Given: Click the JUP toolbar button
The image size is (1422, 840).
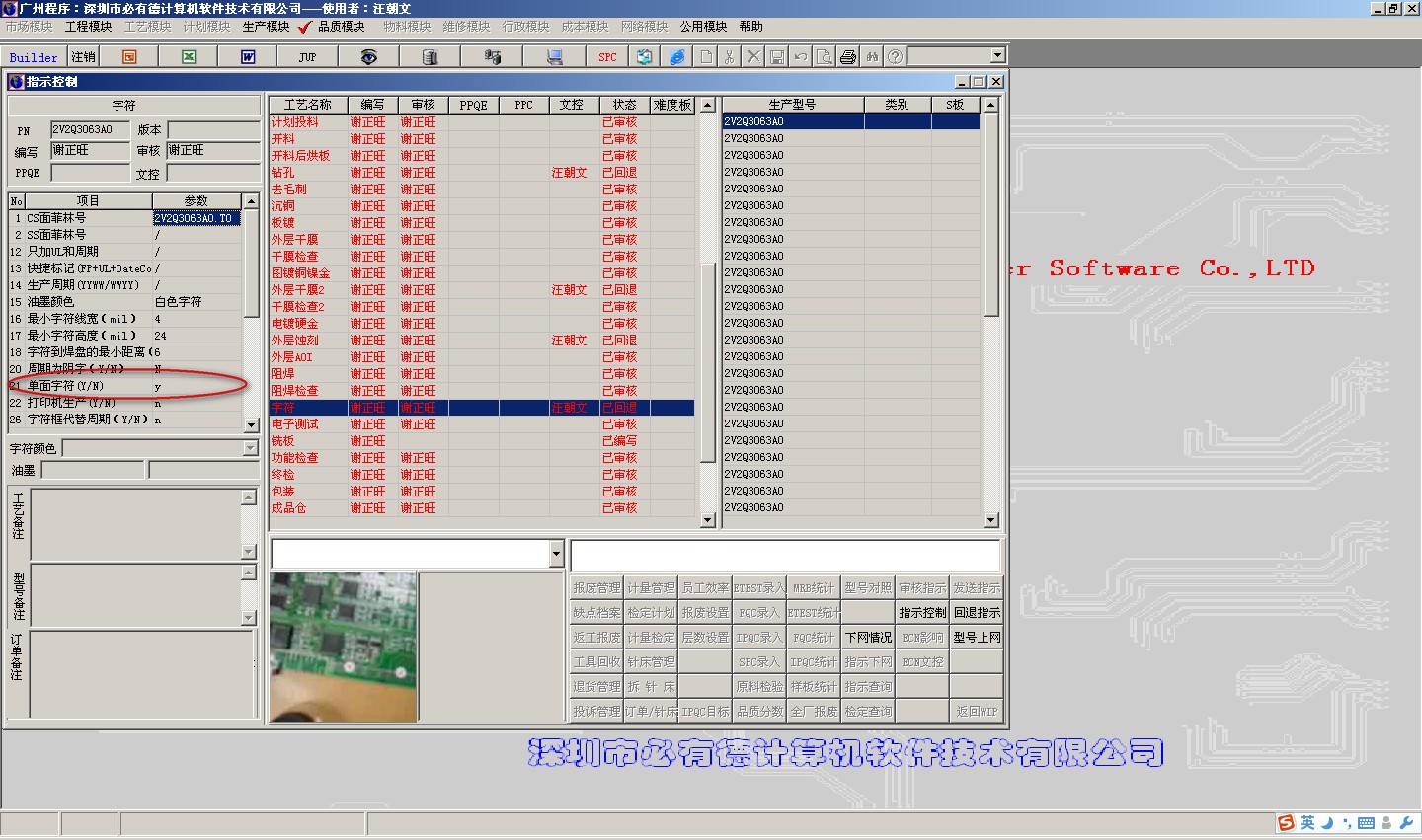Looking at the screenshot, I should point(307,57).
